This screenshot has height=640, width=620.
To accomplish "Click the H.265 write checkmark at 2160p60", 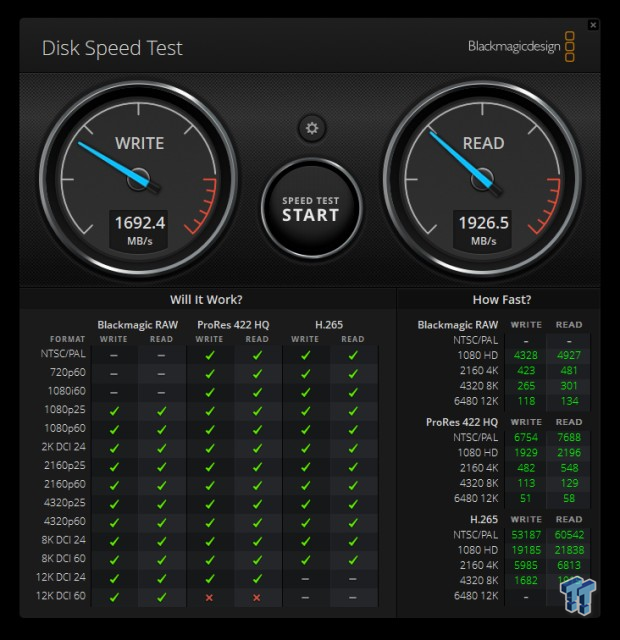I will click(305, 485).
